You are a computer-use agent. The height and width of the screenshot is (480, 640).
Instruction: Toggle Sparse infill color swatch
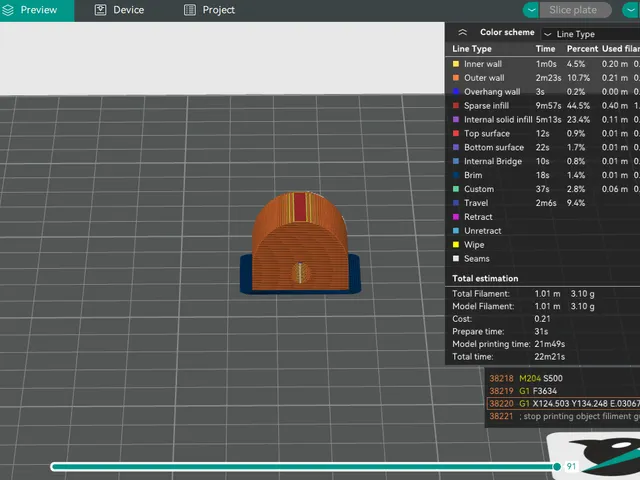coord(456,105)
